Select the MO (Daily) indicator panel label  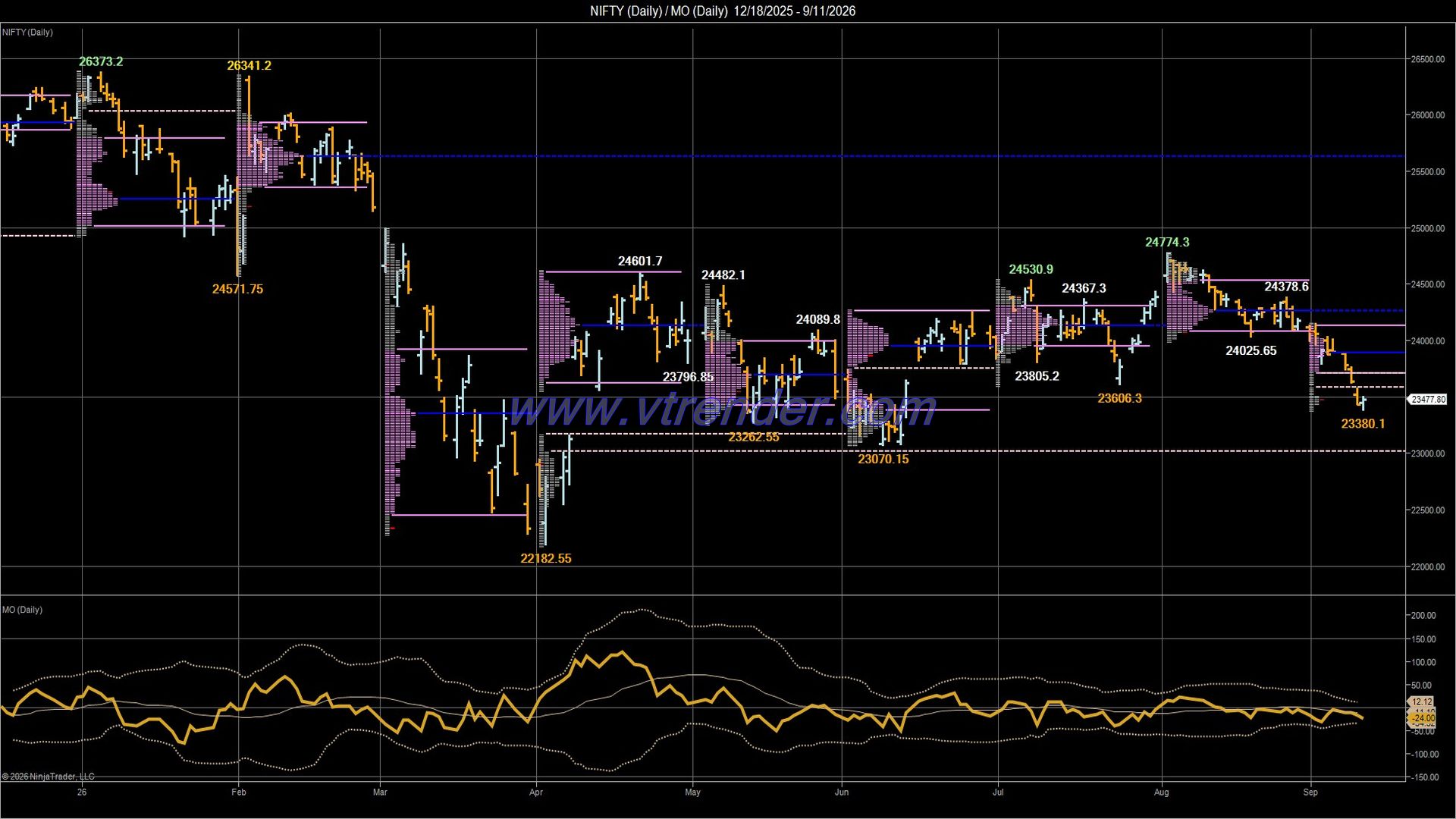point(23,610)
